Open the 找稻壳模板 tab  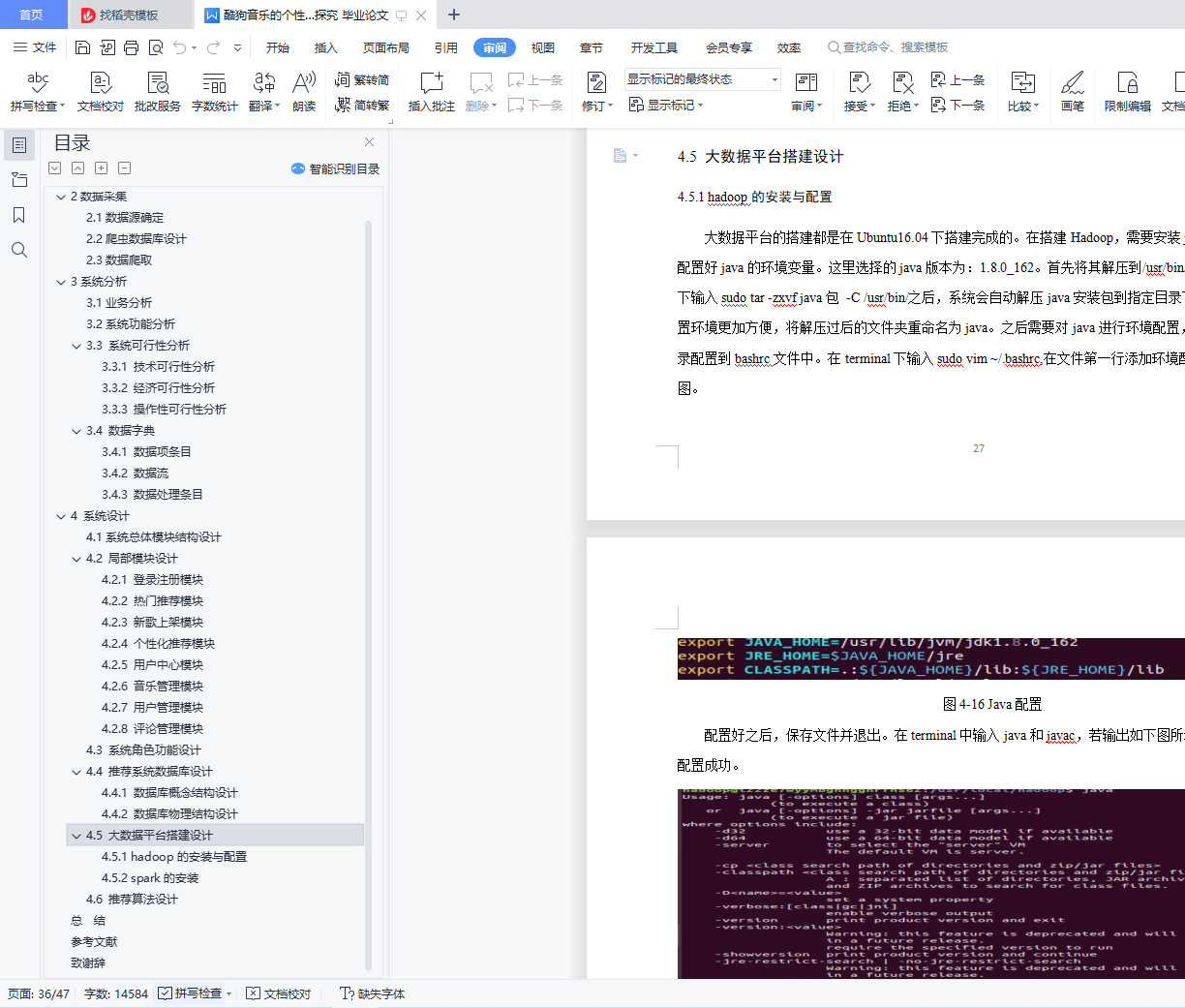click(x=129, y=15)
